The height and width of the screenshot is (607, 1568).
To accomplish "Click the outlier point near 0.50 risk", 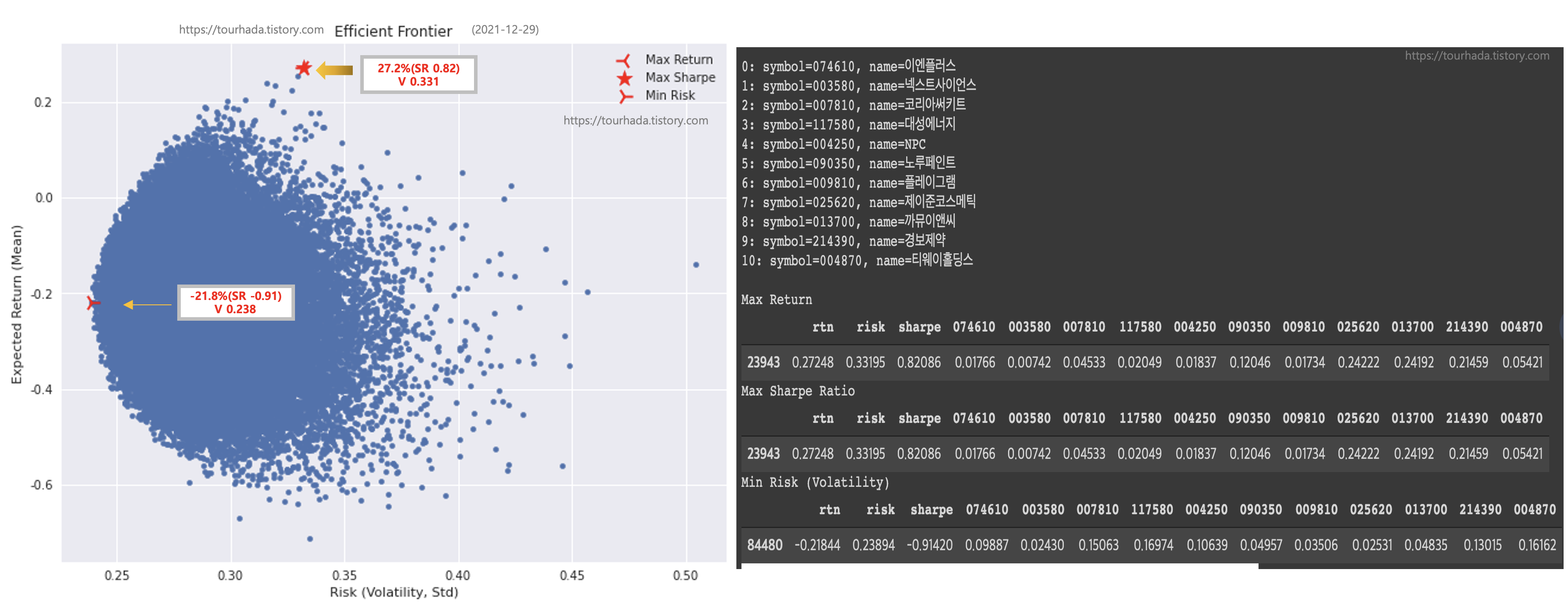I will (696, 265).
